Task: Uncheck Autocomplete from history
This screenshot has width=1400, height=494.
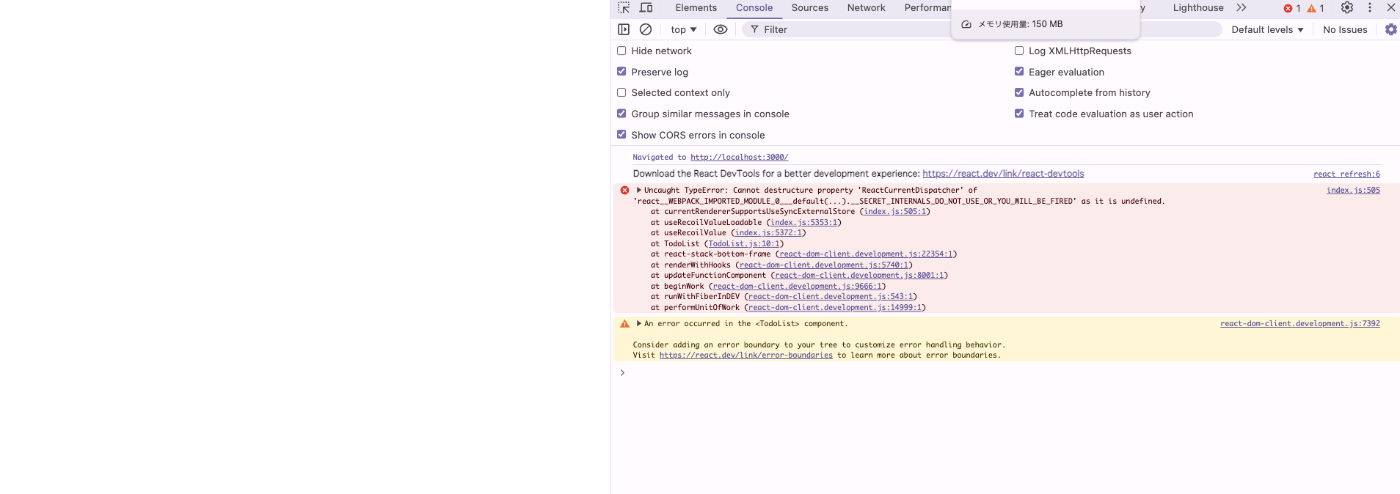Action: click(x=1020, y=93)
